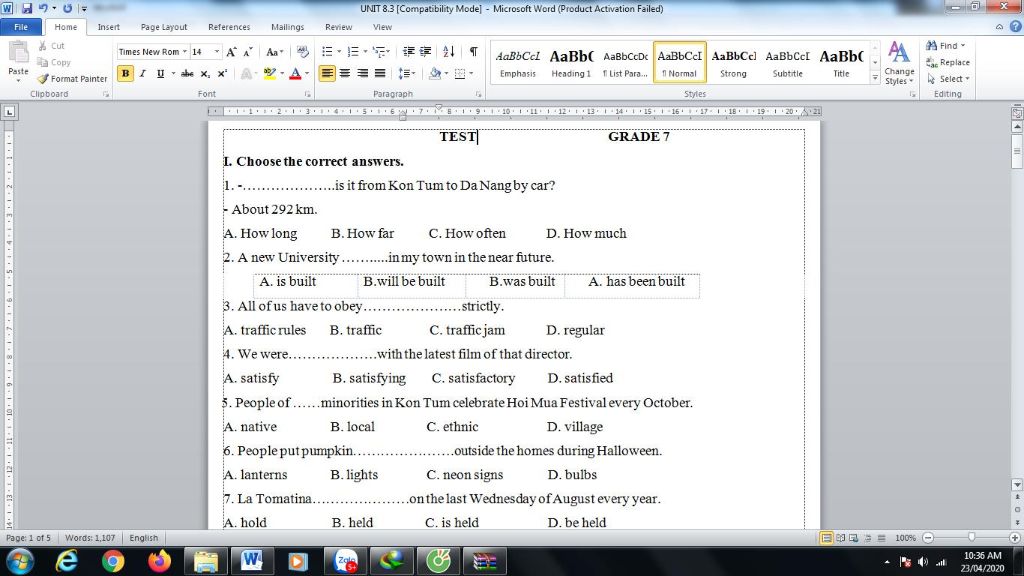Toggle Bold formatting

click(x=125, y=74)
